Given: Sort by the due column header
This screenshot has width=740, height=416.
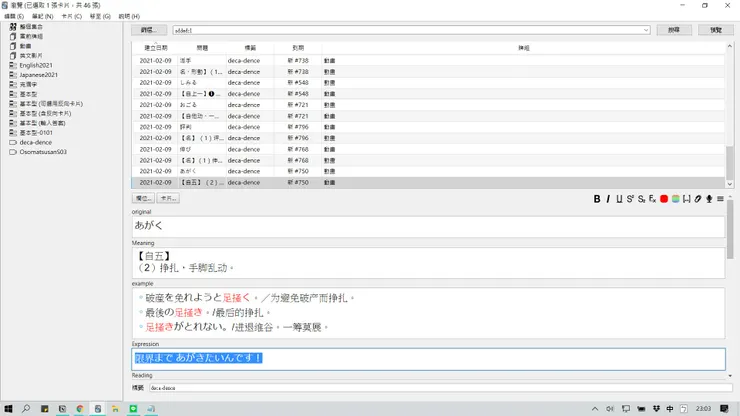Looking at the screenshot, I should pyautogui.click(x=298, y=48).
